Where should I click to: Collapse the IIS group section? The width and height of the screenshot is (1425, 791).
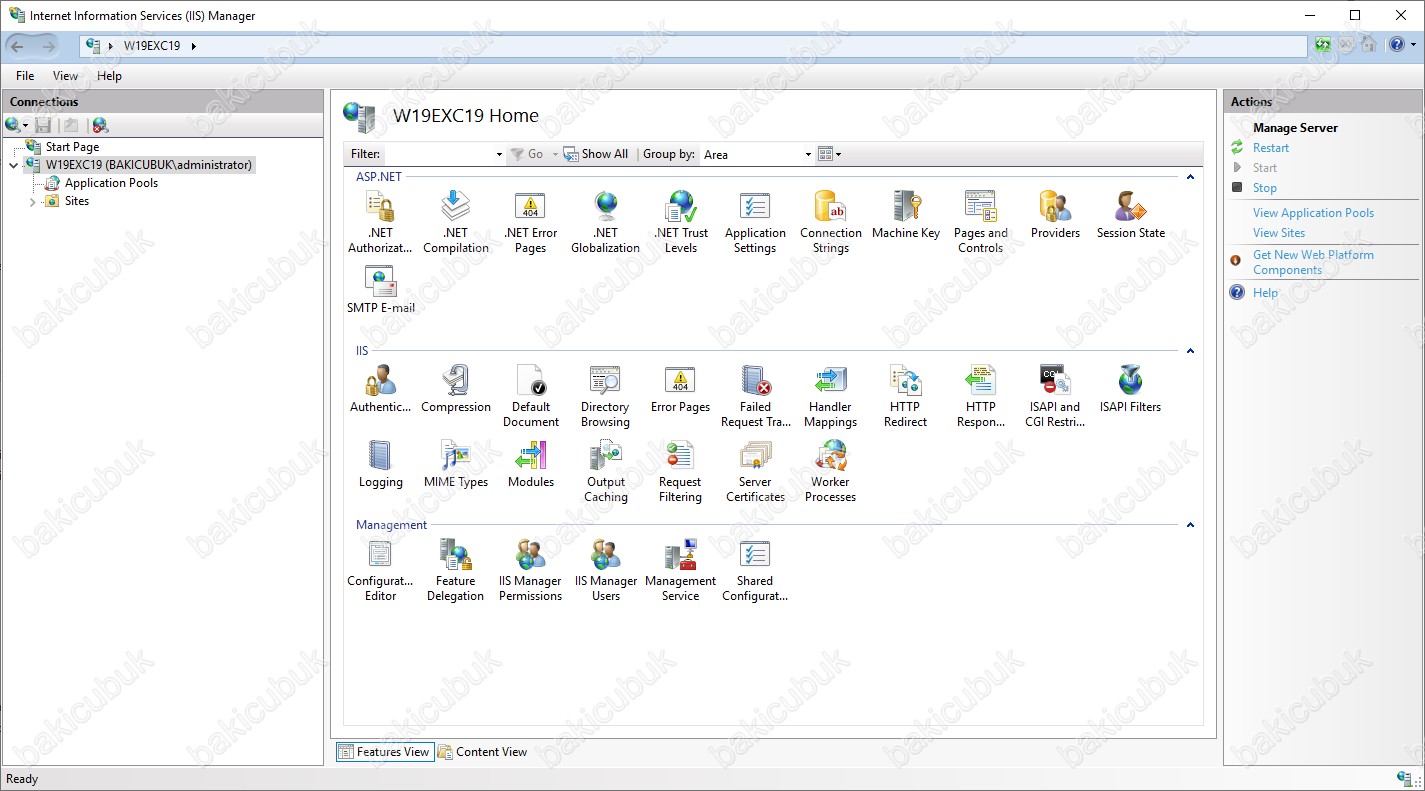(x=1190, y=351)
